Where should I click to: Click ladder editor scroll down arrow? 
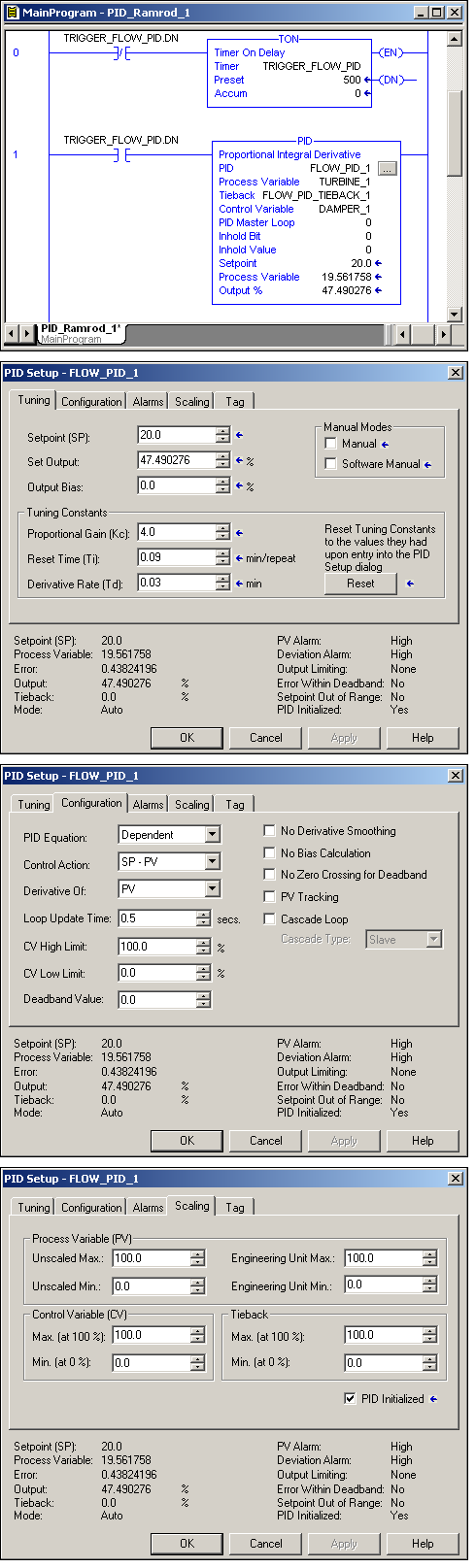click(x=455, y=315)
